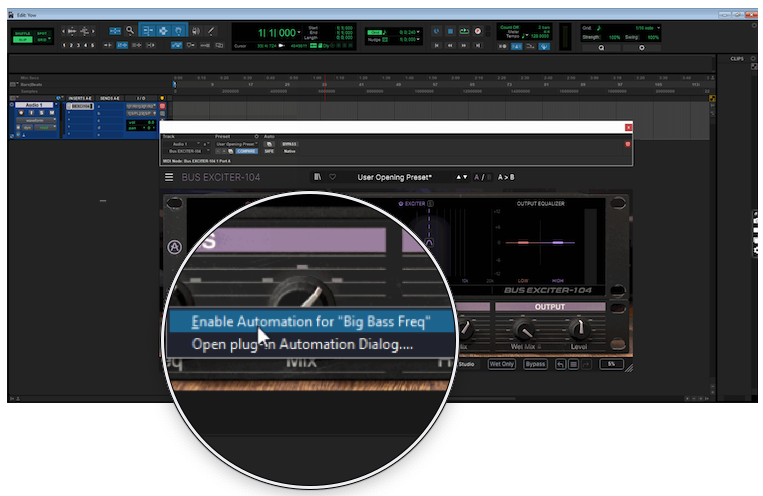Click the heart favorite preset icon
Image resolution: width=763 pixels, height=496 pixels.
coord(332,177)
